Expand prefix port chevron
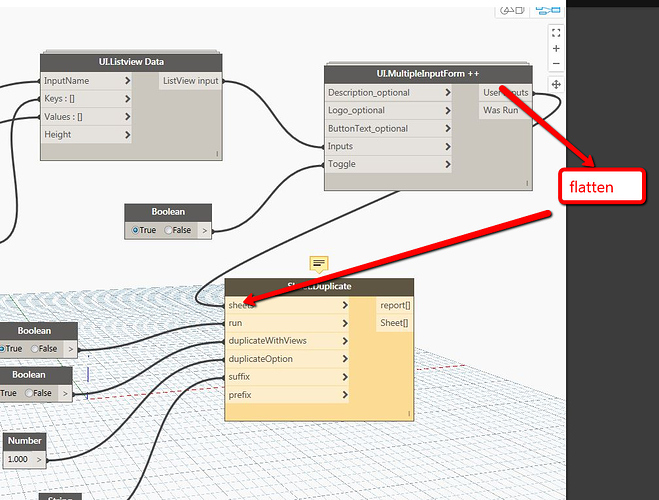This screenshot has height=500, width=659. click(x=345, y=395)
